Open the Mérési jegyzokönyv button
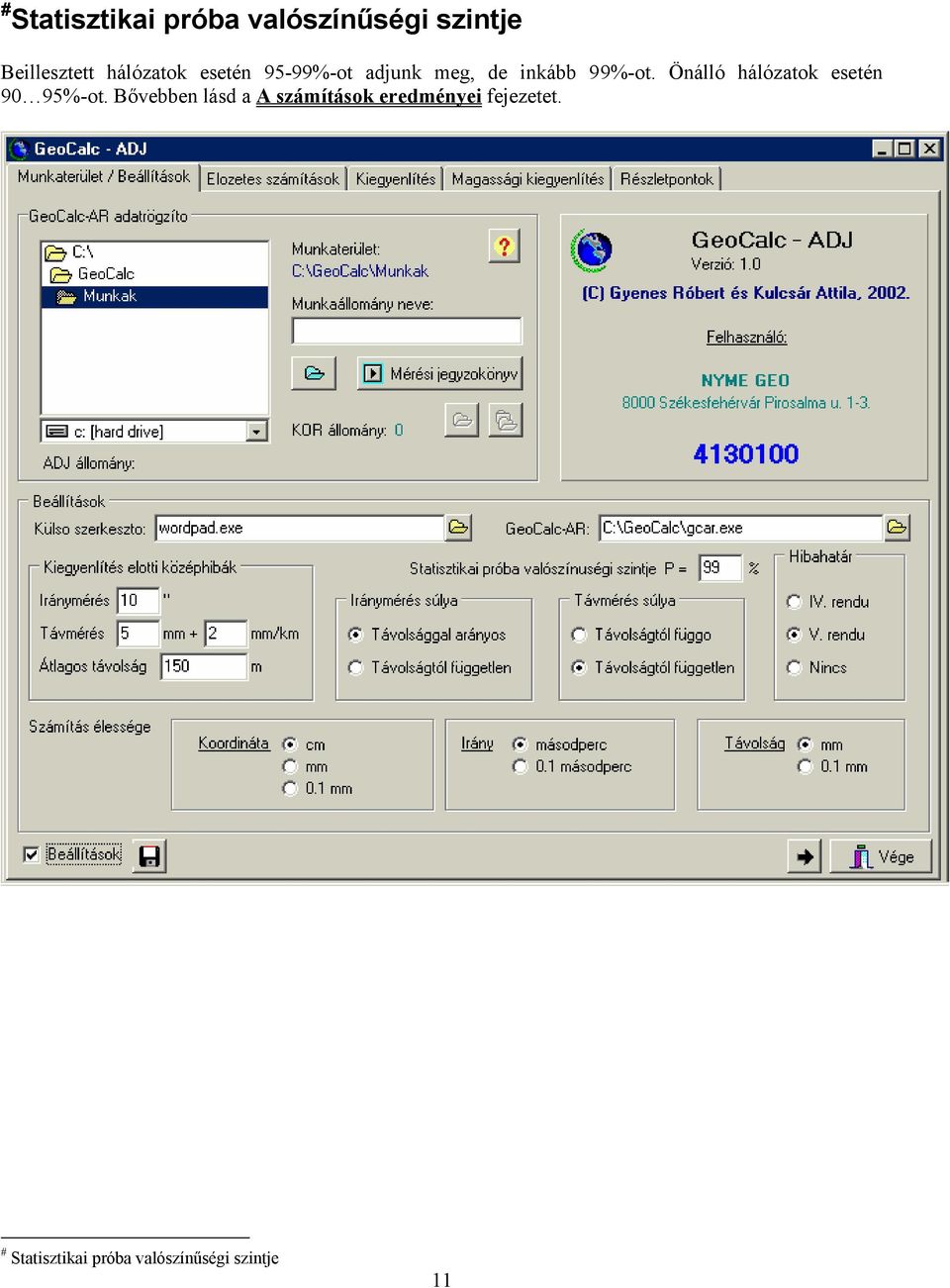Viewport: 950px width, 1288px height. 439,373
